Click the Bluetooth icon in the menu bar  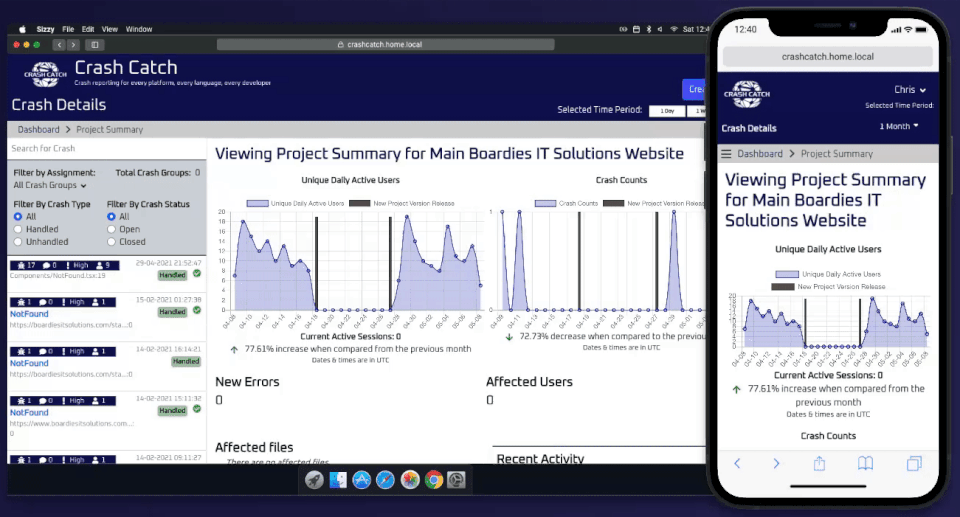(x=649, y=29)
